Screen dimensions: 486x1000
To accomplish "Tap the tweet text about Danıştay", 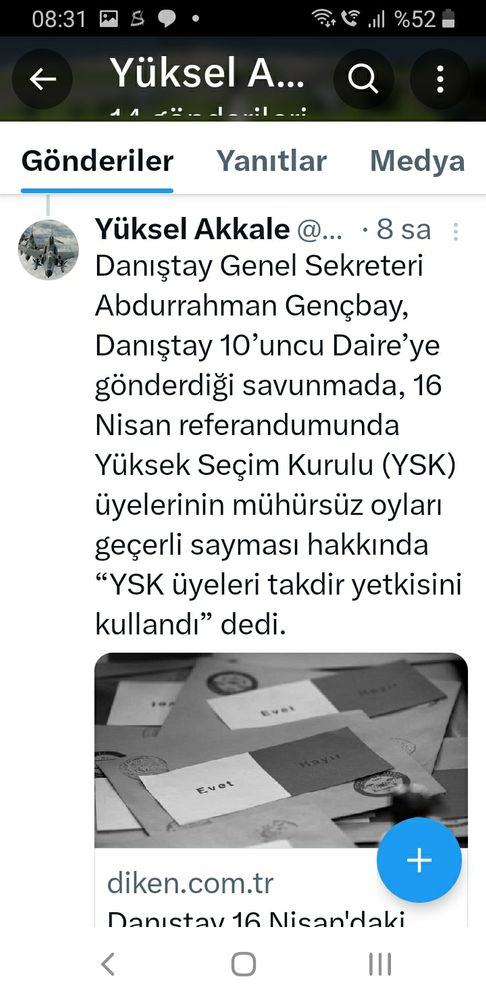I will [278, 445].
